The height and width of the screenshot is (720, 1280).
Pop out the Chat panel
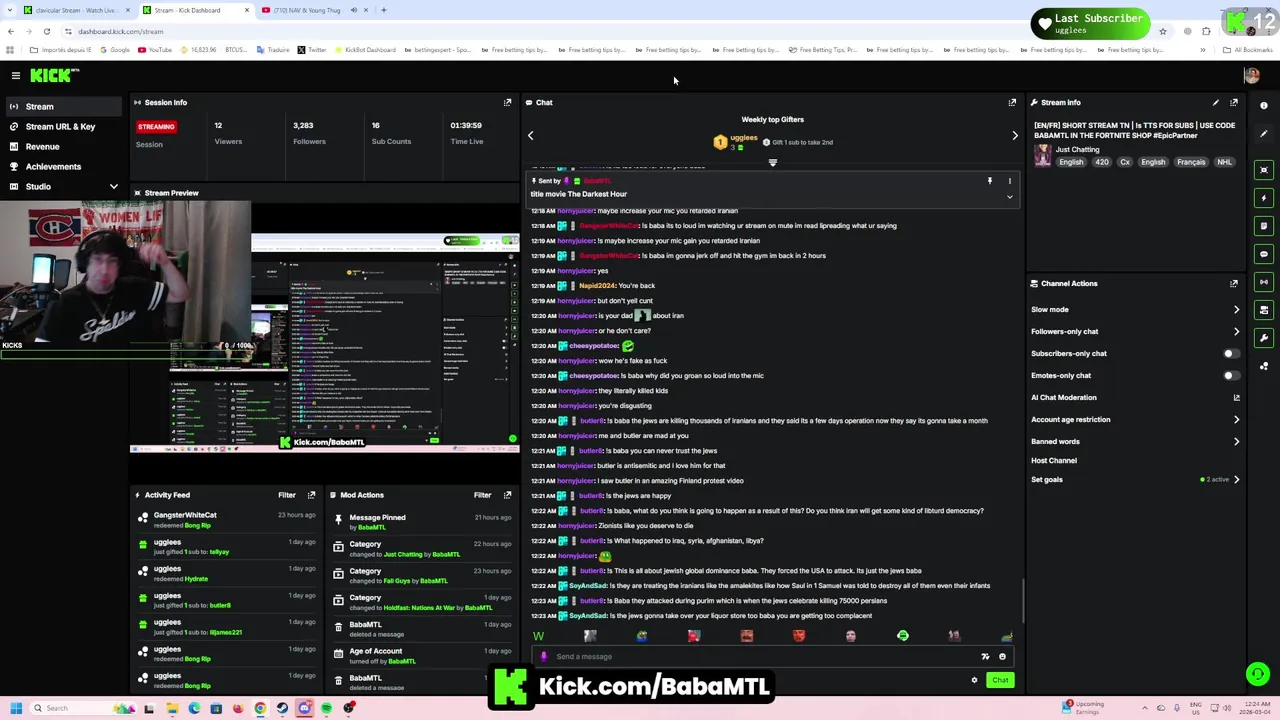point(1012,102)
